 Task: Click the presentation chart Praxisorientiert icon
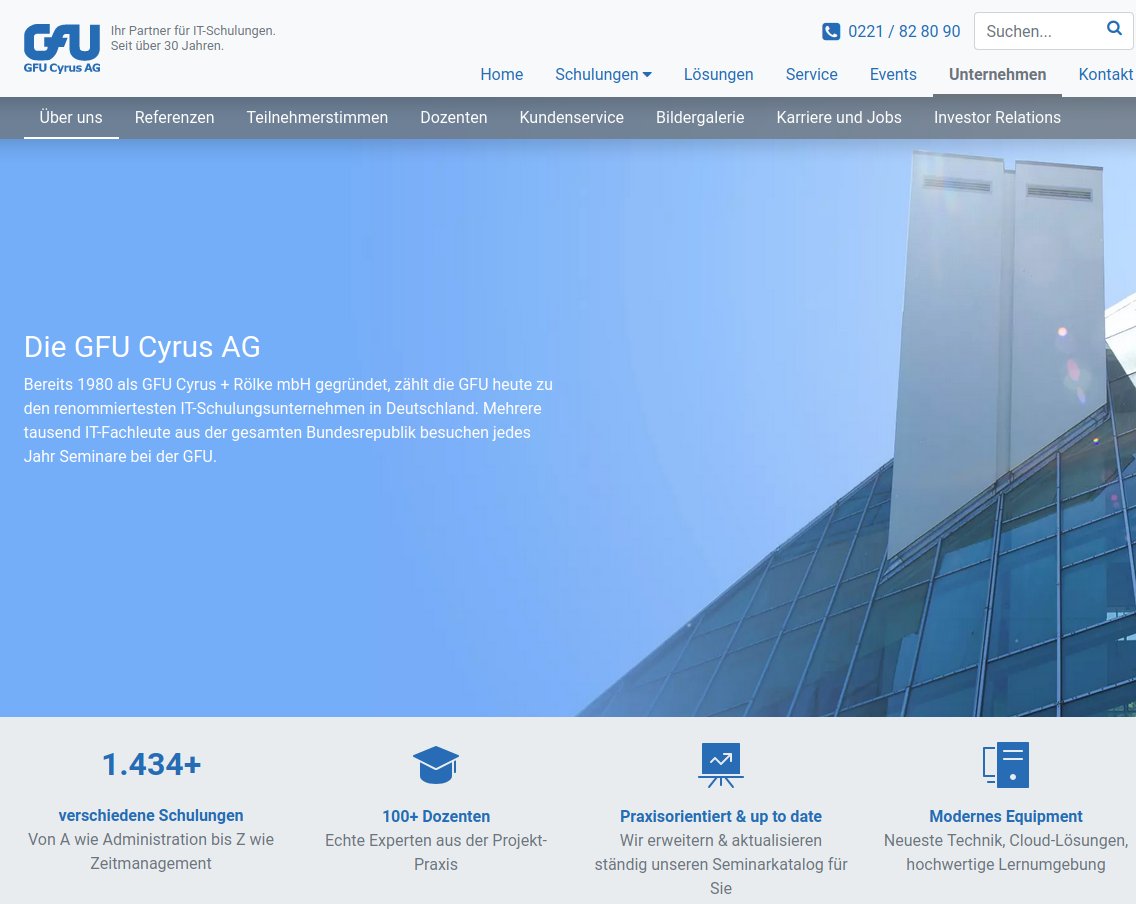(721, 765)
